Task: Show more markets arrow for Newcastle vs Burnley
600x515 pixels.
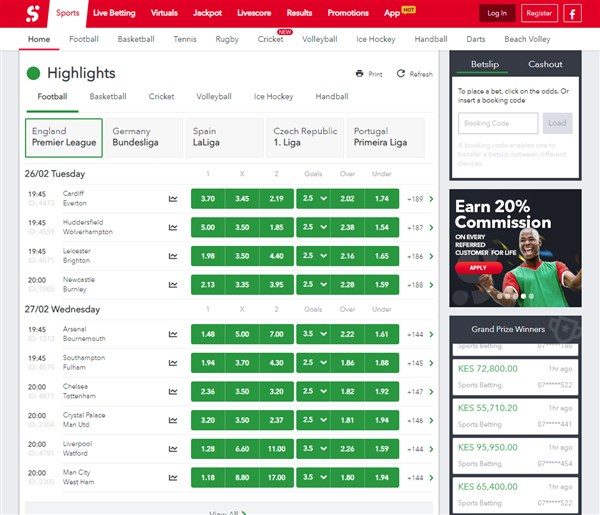Action: coord(431,285)
